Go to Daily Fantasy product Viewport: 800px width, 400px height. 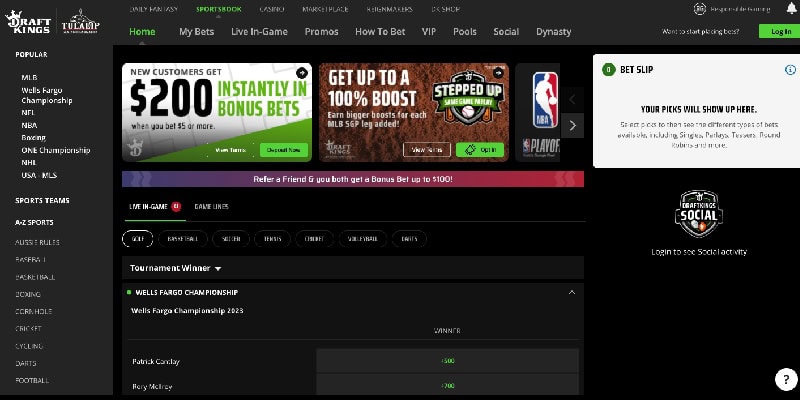[x=154, y=9]
